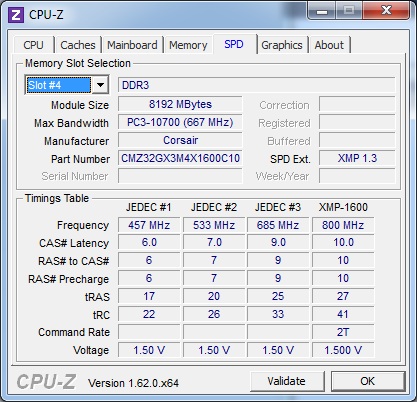Click the empty Serial Number field
Viewport: 417px width, 402px height.
180,176
